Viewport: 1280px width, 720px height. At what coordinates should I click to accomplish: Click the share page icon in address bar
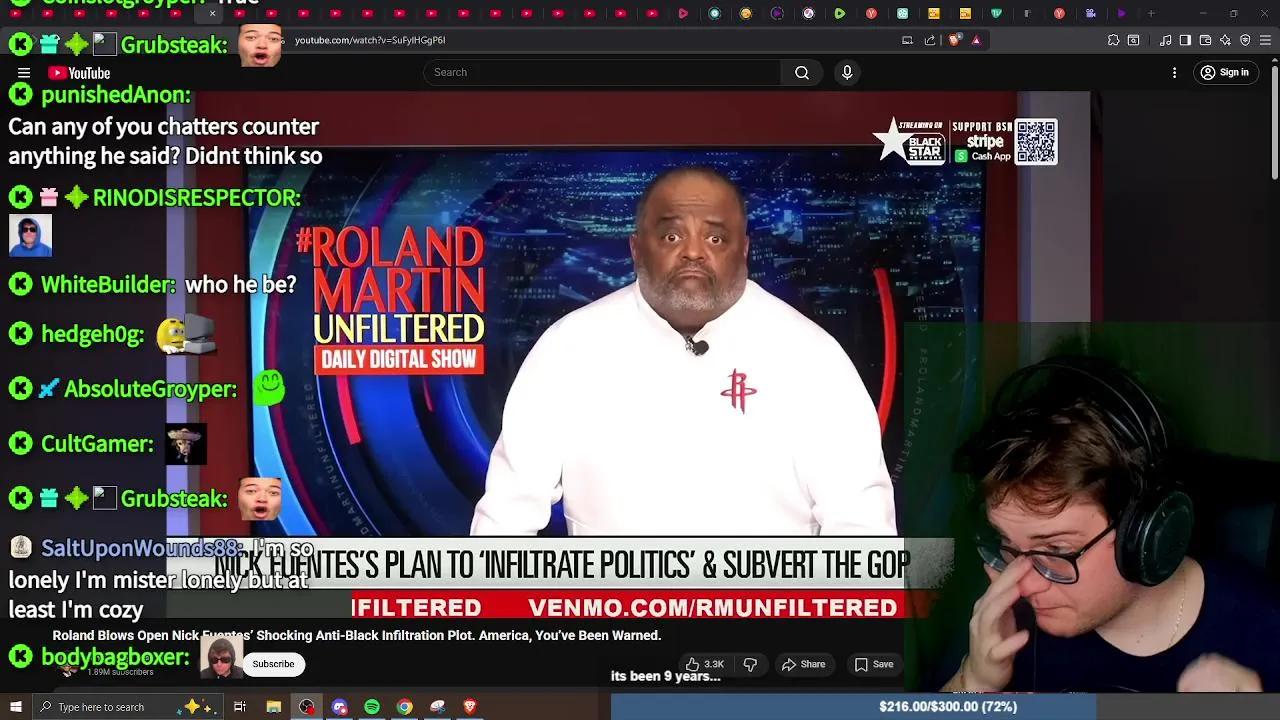tap(930, 40)
